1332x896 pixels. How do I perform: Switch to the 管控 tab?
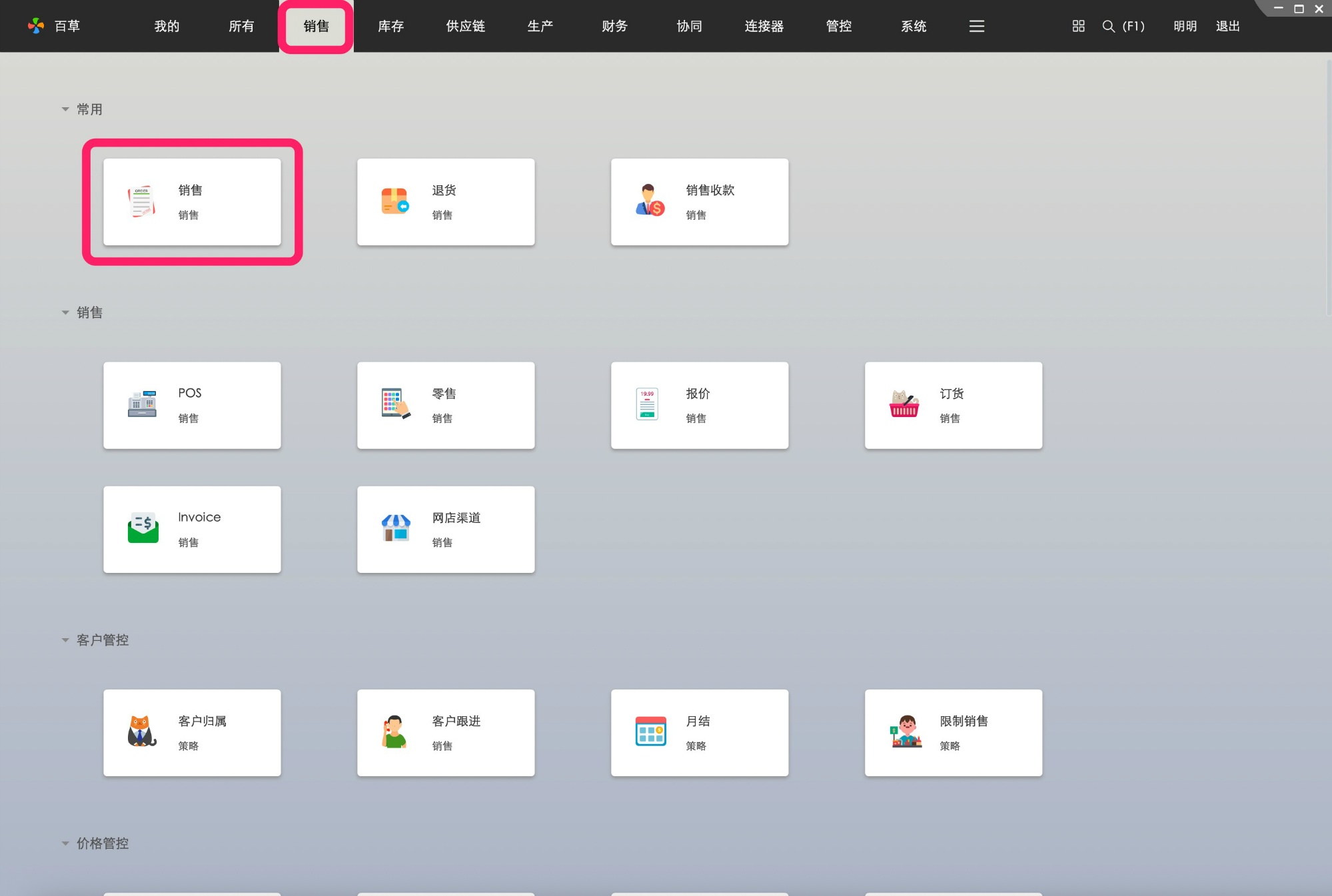(839, 26)
